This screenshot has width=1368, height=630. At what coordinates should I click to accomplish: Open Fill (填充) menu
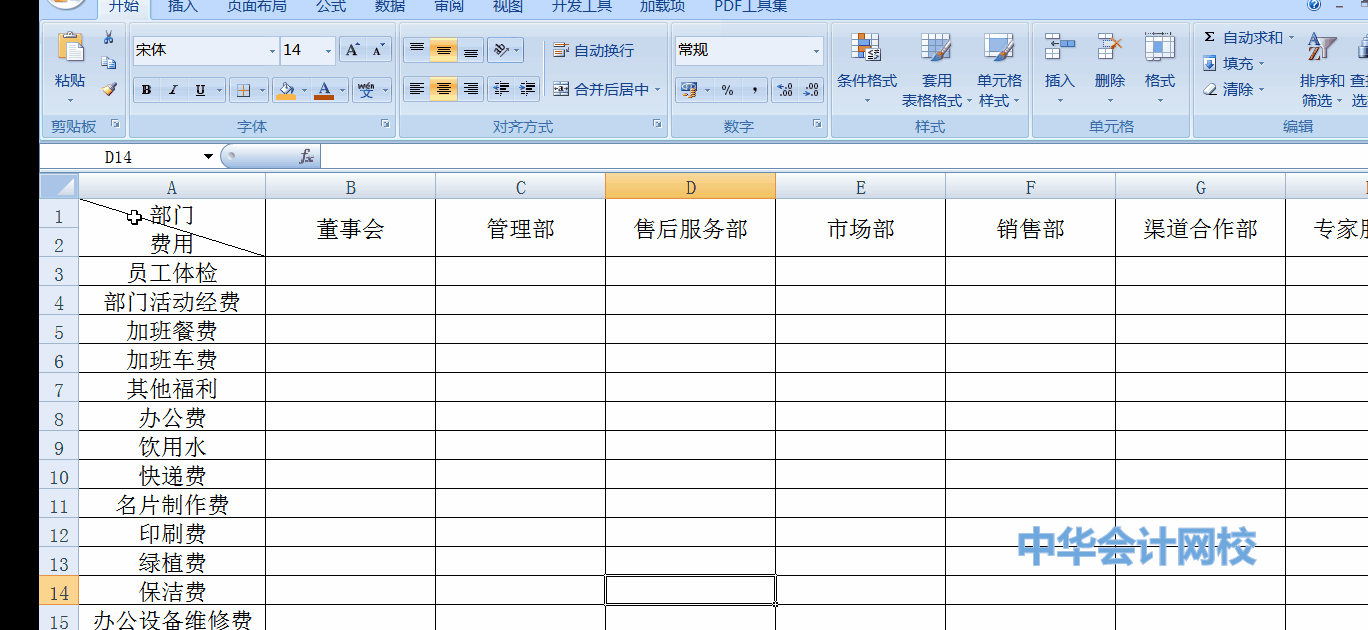[1234, 63]
